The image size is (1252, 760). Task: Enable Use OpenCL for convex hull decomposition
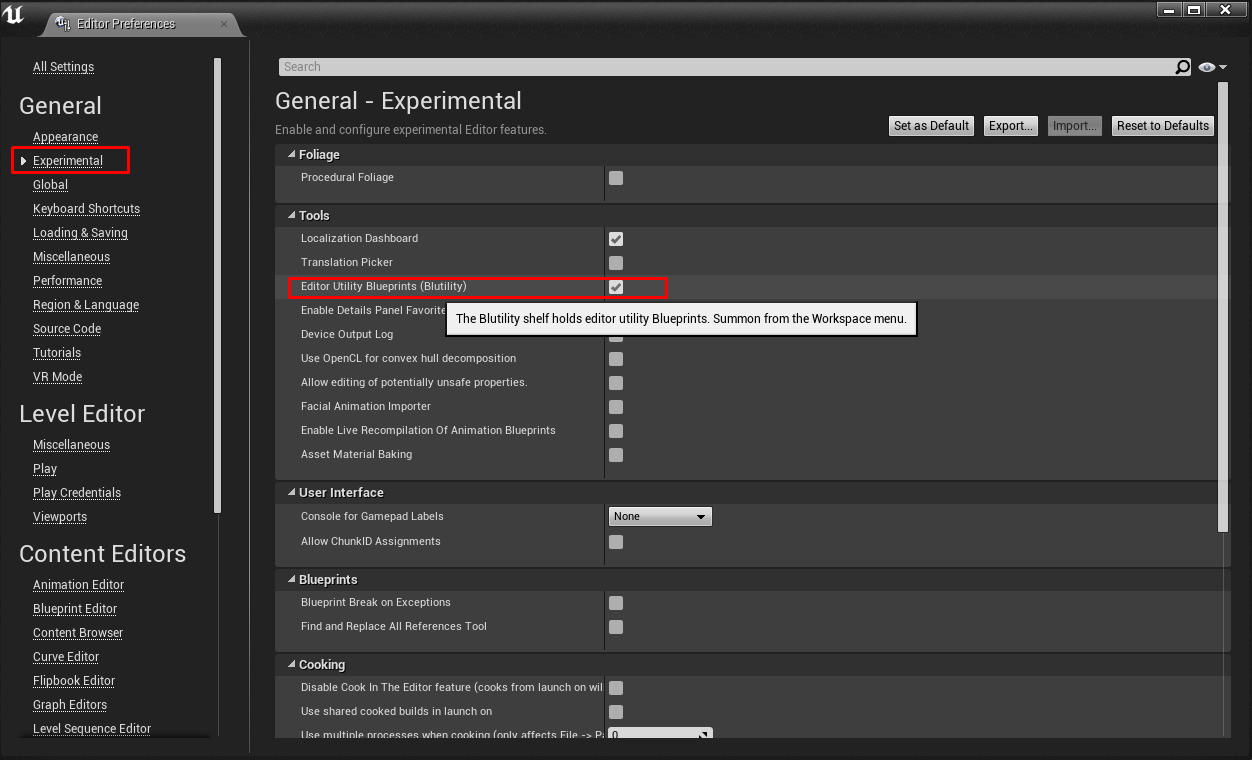pyautogui.click(x=616, y=359)
